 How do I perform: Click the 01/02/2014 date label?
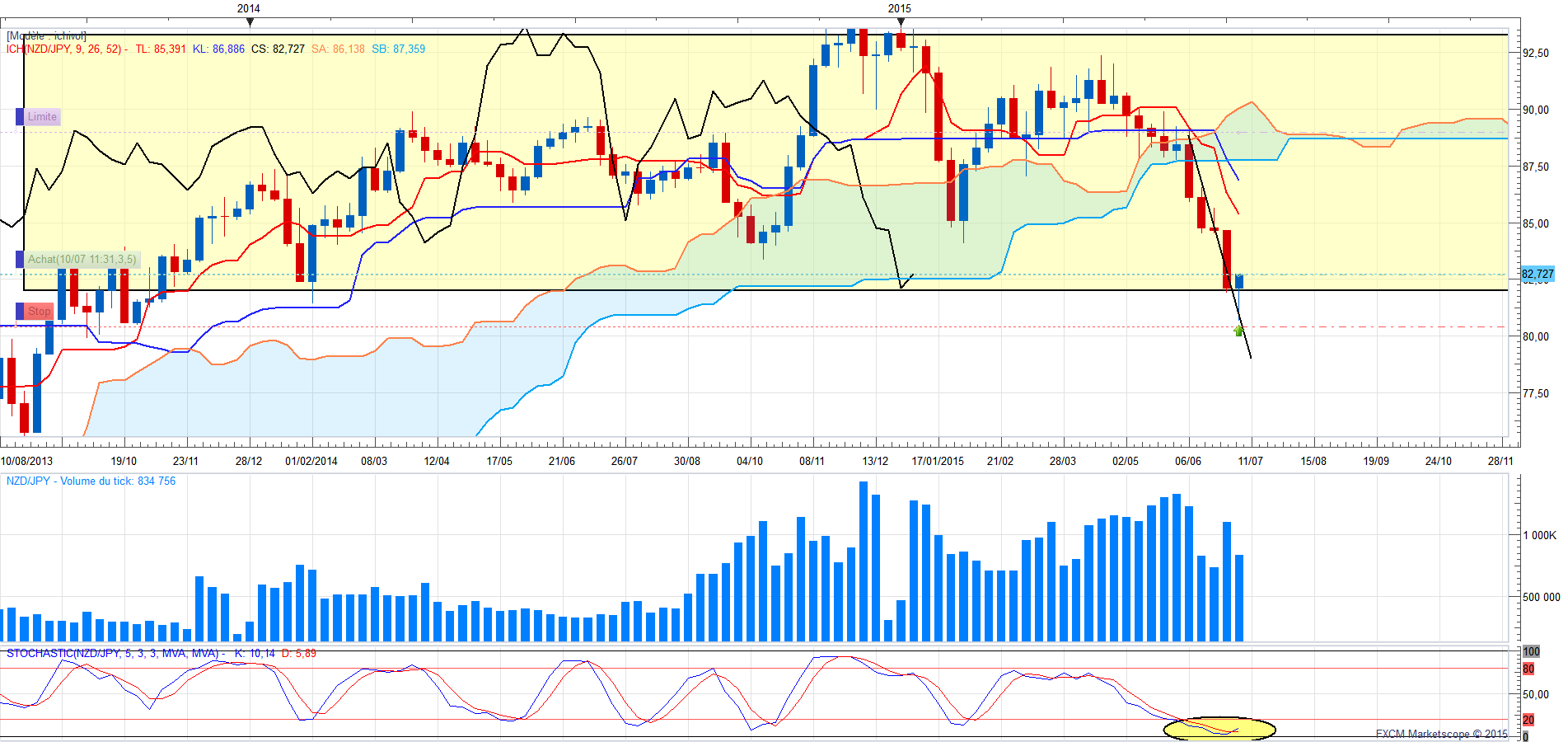tap(311, 462)
